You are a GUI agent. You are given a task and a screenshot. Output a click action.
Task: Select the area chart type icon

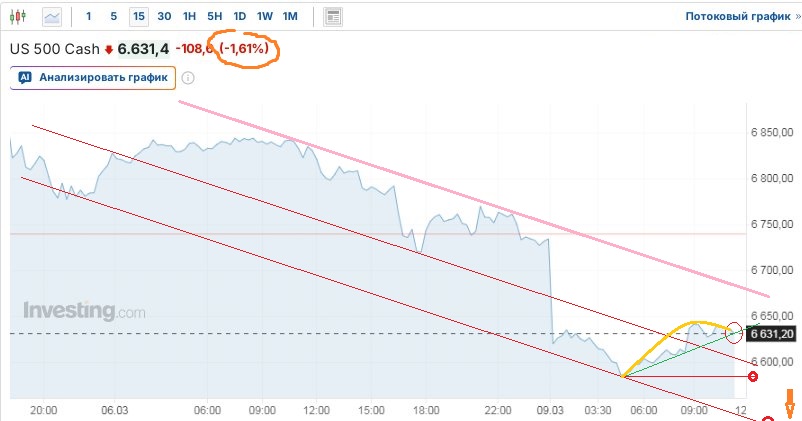click(x=51, y=16)
